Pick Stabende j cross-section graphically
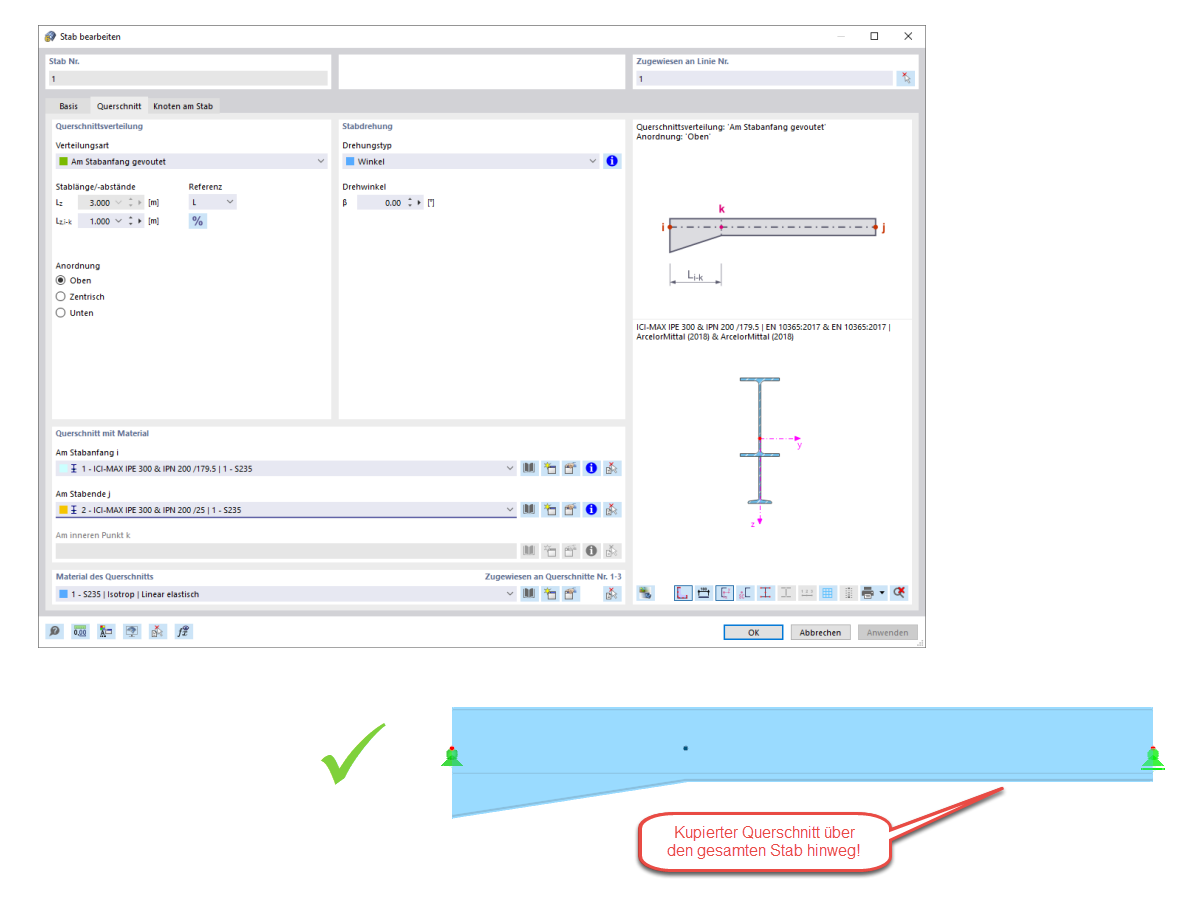The height and width of the screenshot is (900, 1200). click(x=612, y=509)
